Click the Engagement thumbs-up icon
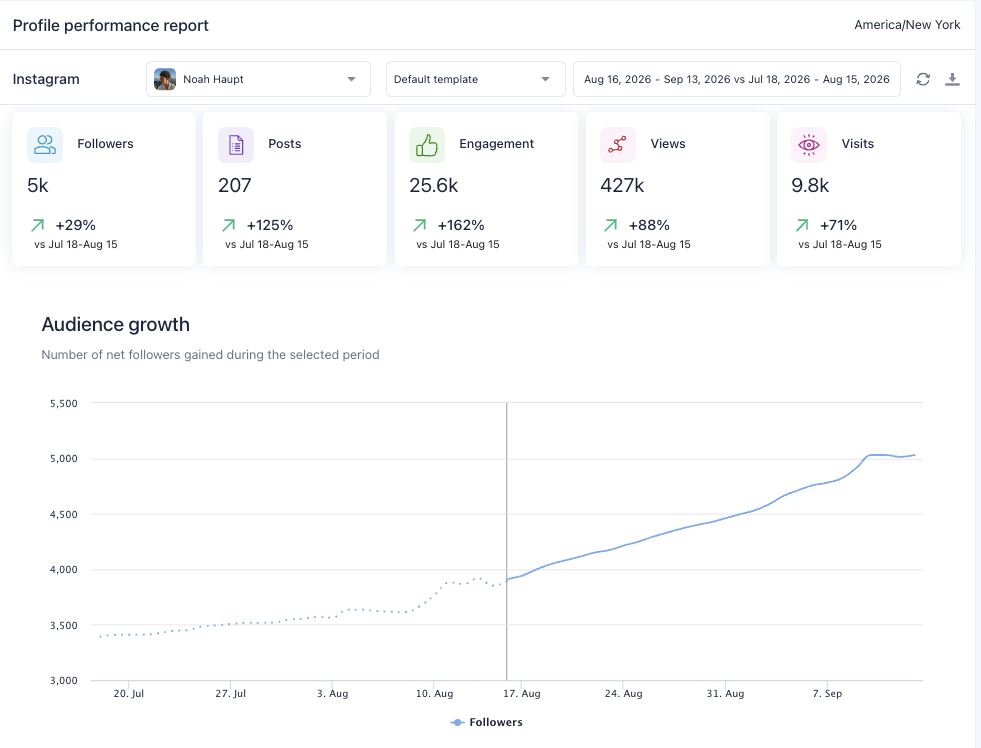 tap(427, 145)
